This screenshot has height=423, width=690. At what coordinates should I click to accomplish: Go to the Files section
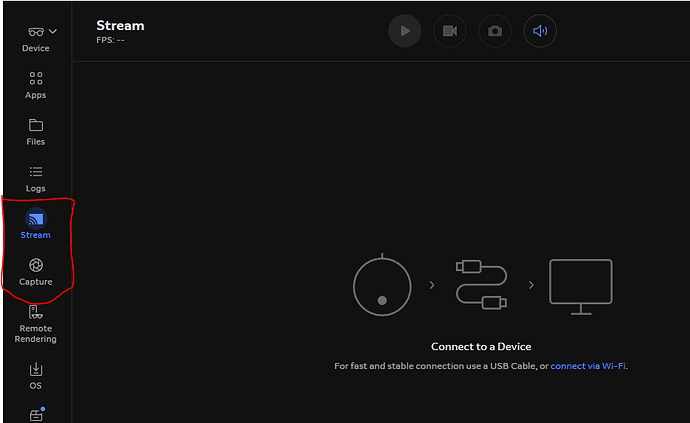(x=36, y=132)
